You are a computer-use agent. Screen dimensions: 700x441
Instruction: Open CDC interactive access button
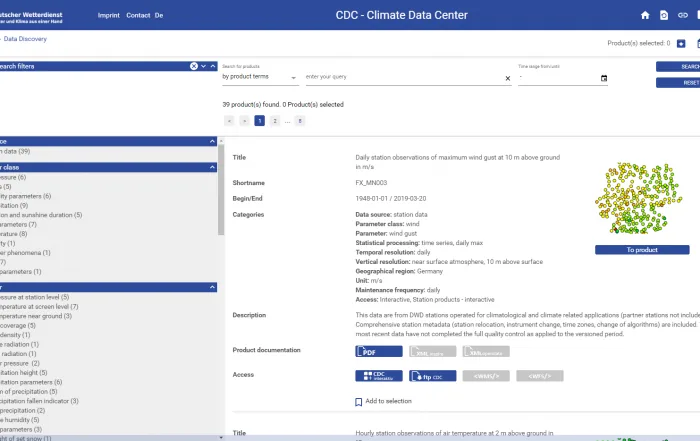click(x=379, y=376)
